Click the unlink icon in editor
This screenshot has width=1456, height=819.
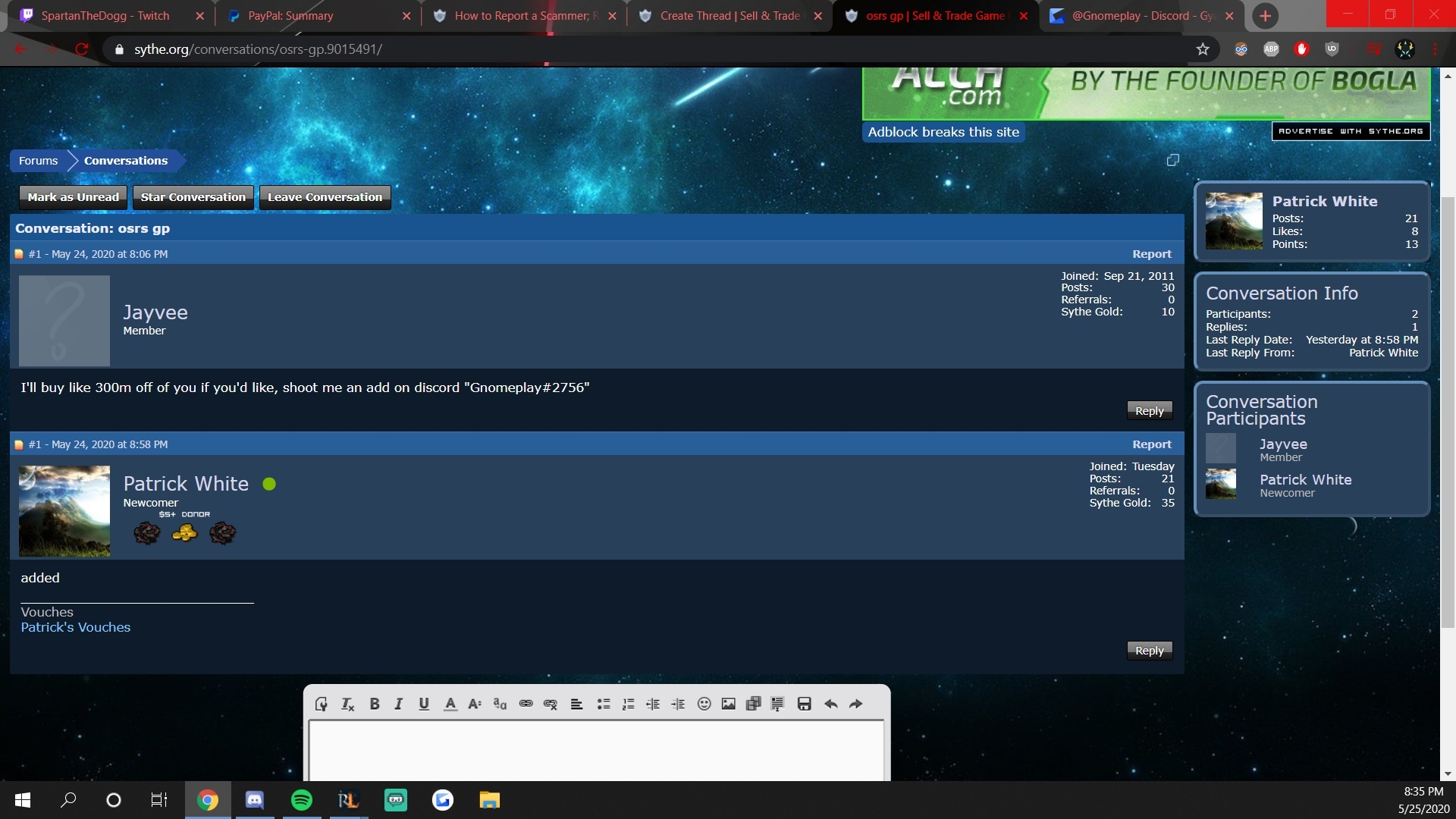(x=551, y=704)
